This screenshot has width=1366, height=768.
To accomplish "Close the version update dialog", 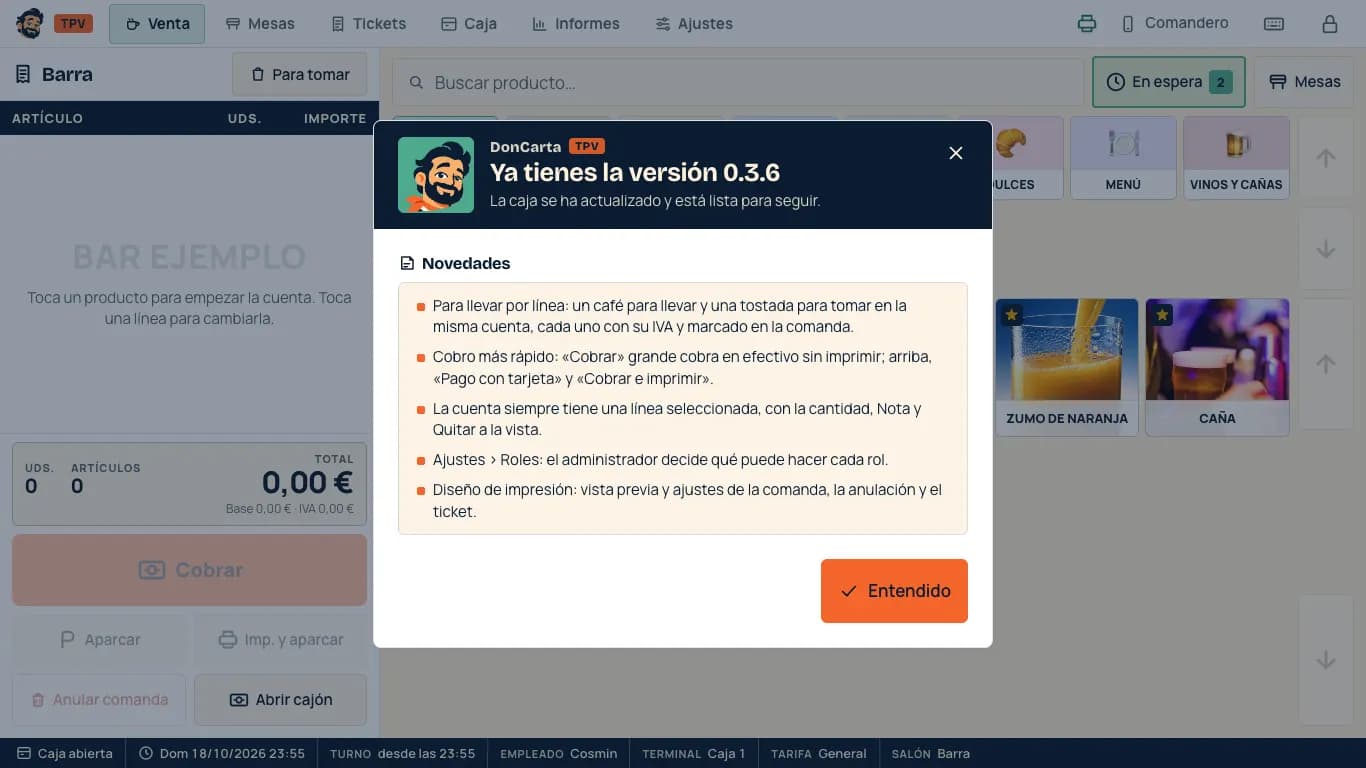I will [x=956, y=153].
